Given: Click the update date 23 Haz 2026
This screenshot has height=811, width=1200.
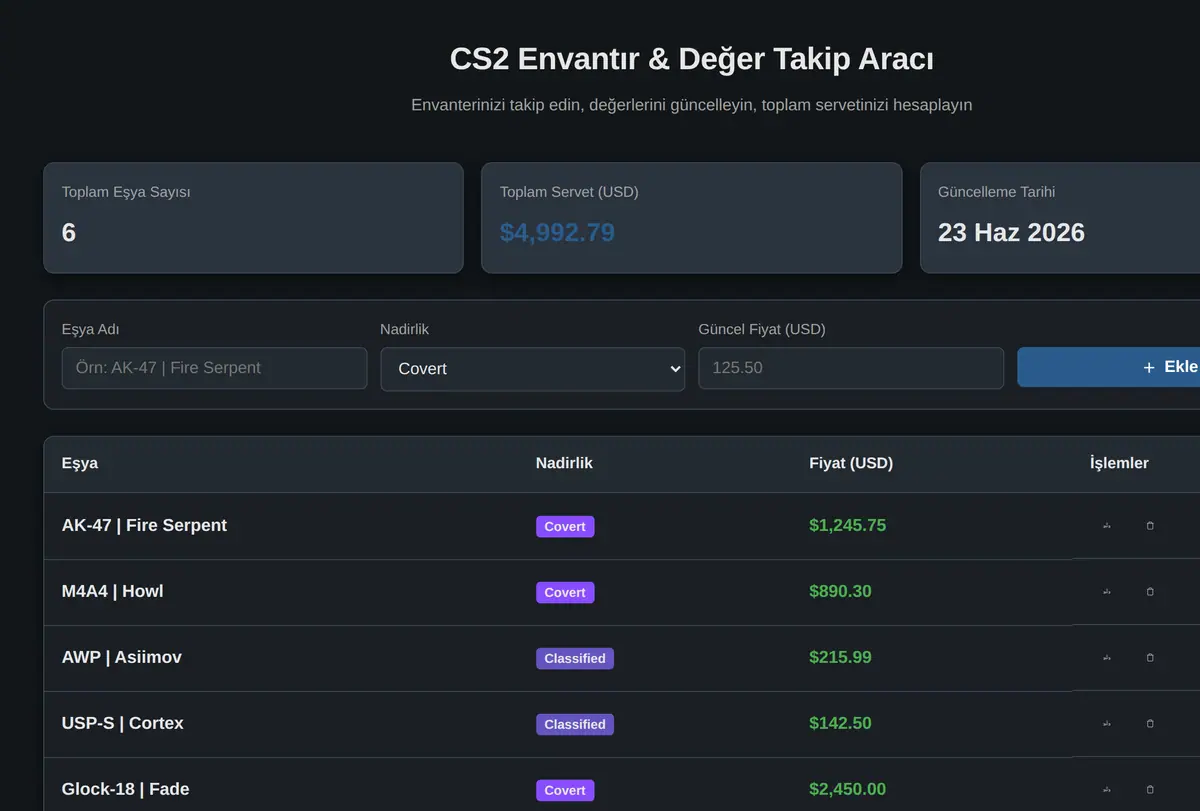Looking at the screenshot, I should click(1011, 233).
